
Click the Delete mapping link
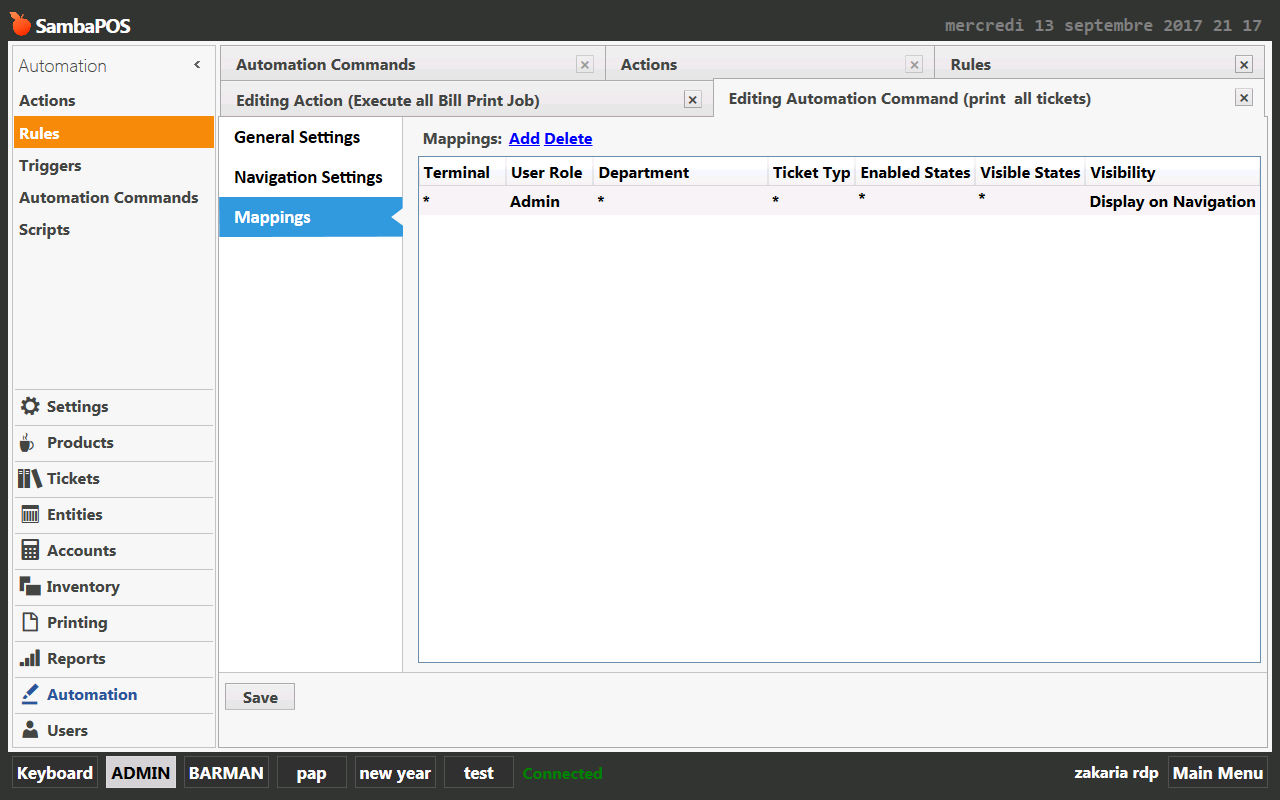tap(568, 139)
